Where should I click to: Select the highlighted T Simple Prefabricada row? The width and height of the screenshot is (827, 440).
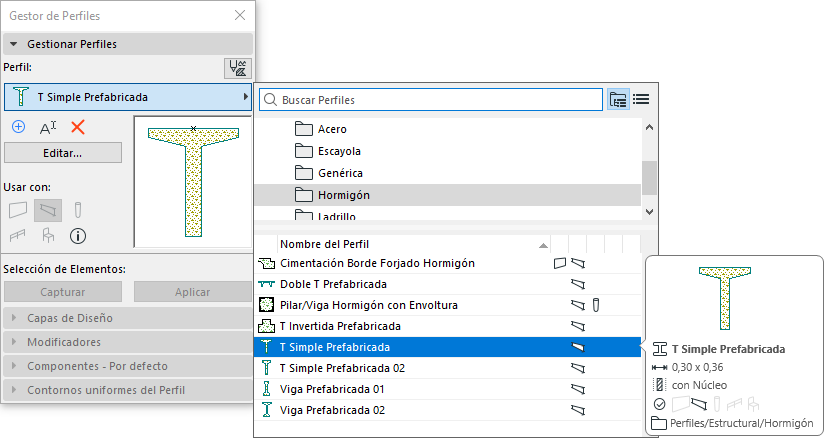447,347
